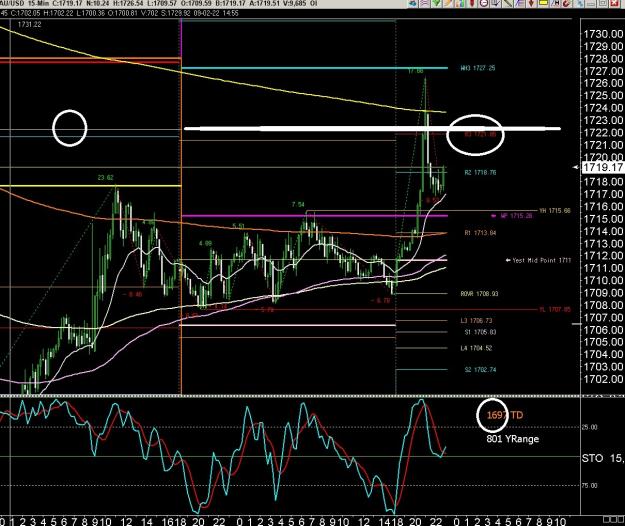Click the green checkmark toolbar icon
The width and height of the screenshot is (625, 526).
pos(436,3)
